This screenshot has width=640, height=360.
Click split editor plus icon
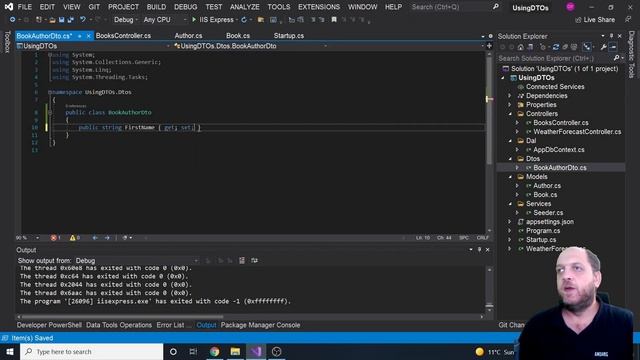pyautogui.click(x=489, y=46)
